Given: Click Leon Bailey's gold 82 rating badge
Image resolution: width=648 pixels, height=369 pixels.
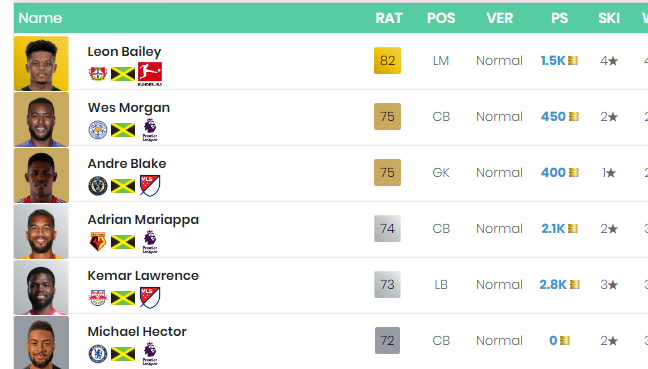Looking at the screenshot, I should [387, 60].
